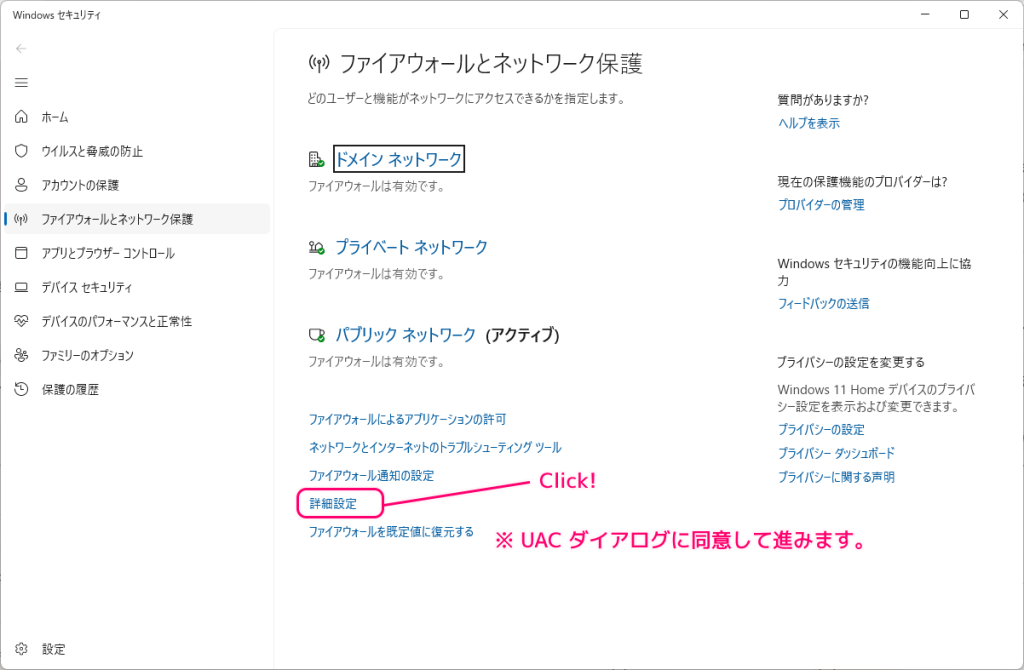Image resolution: width=1024 pixels, height=670 pixels.
Task: Open ドメイン ネットワーク firewall settings
Action: 399,158
